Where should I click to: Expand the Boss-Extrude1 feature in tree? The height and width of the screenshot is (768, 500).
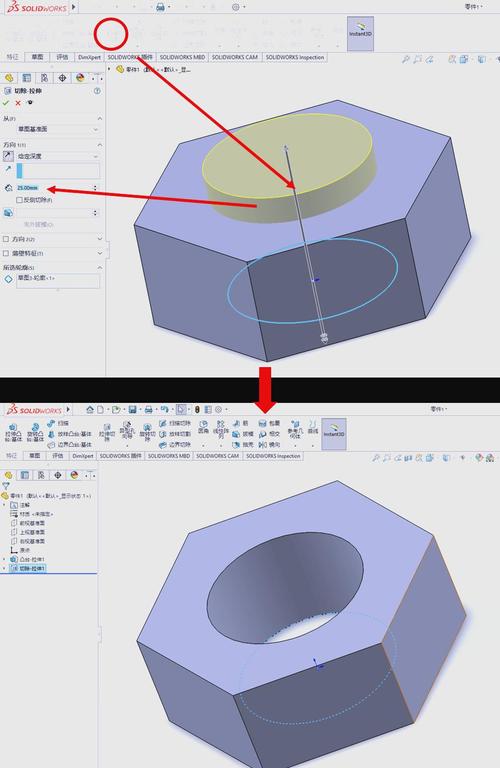(x=4, y=559)
